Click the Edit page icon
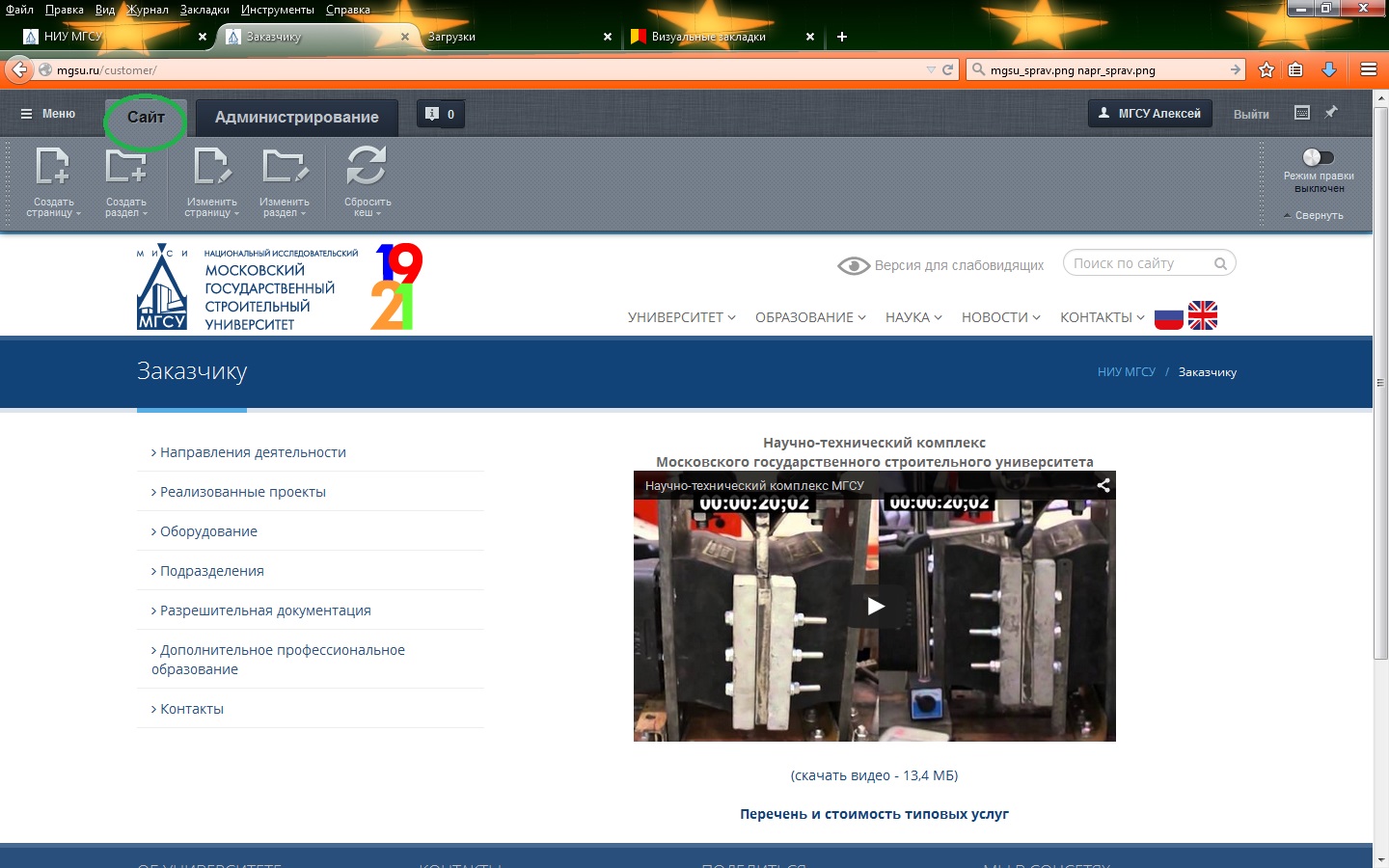The image size is (1389, 868). click(211, 165)
